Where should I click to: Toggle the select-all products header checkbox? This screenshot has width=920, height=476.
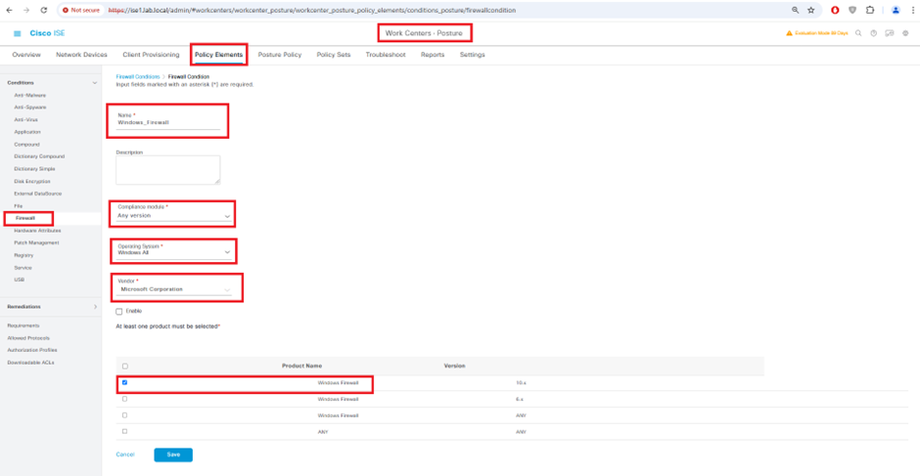coord(125,366)
